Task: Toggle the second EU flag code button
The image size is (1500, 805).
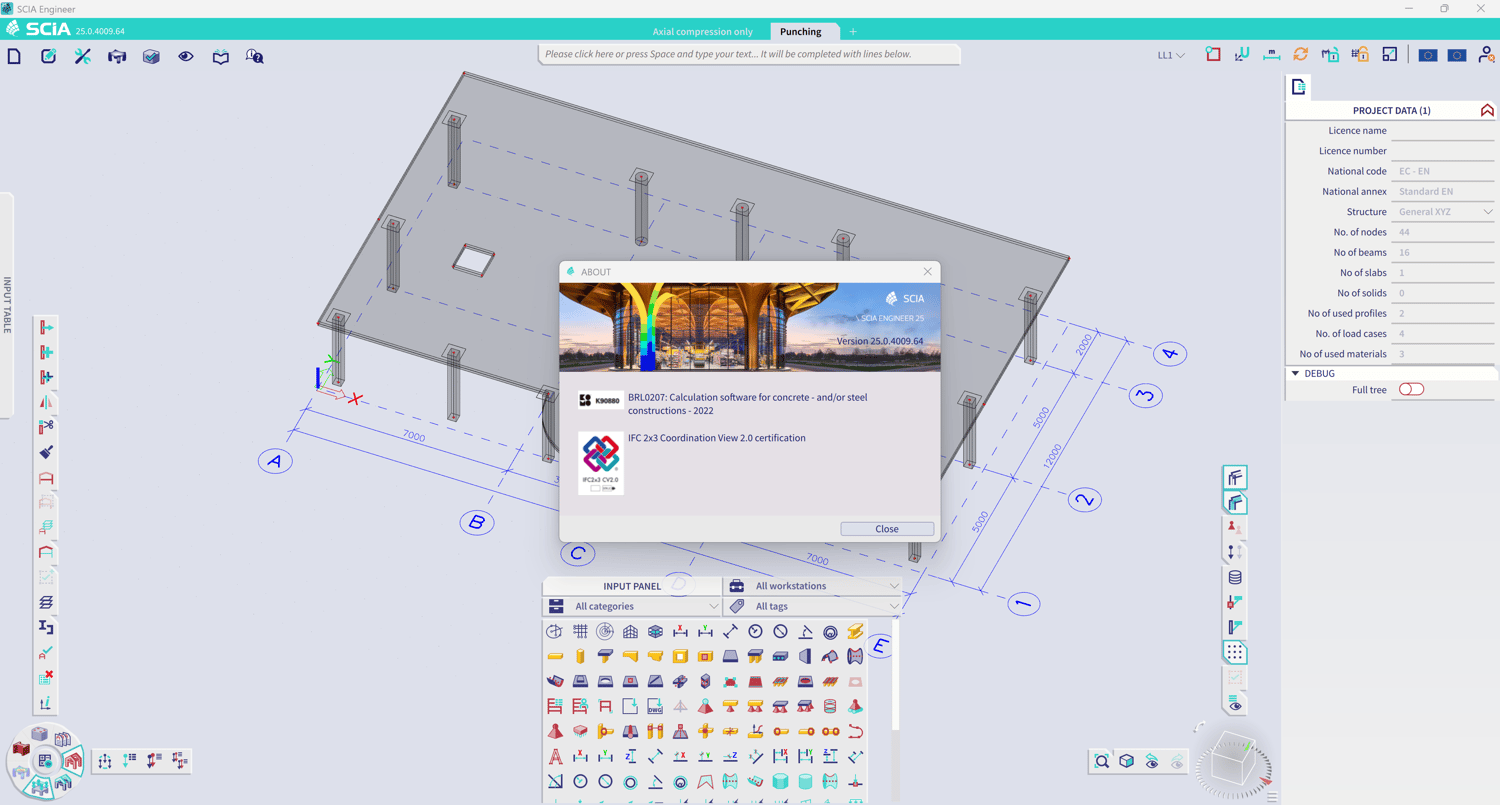Action: [1457, 54]
